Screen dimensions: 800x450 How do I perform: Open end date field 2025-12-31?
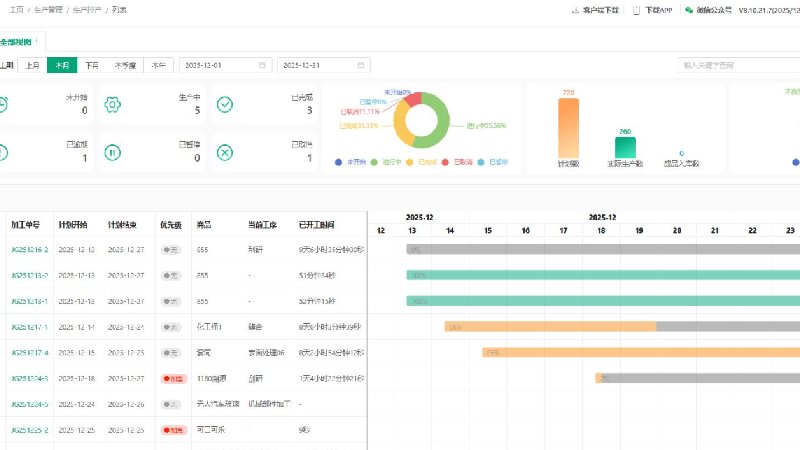[x=323, y=65]
